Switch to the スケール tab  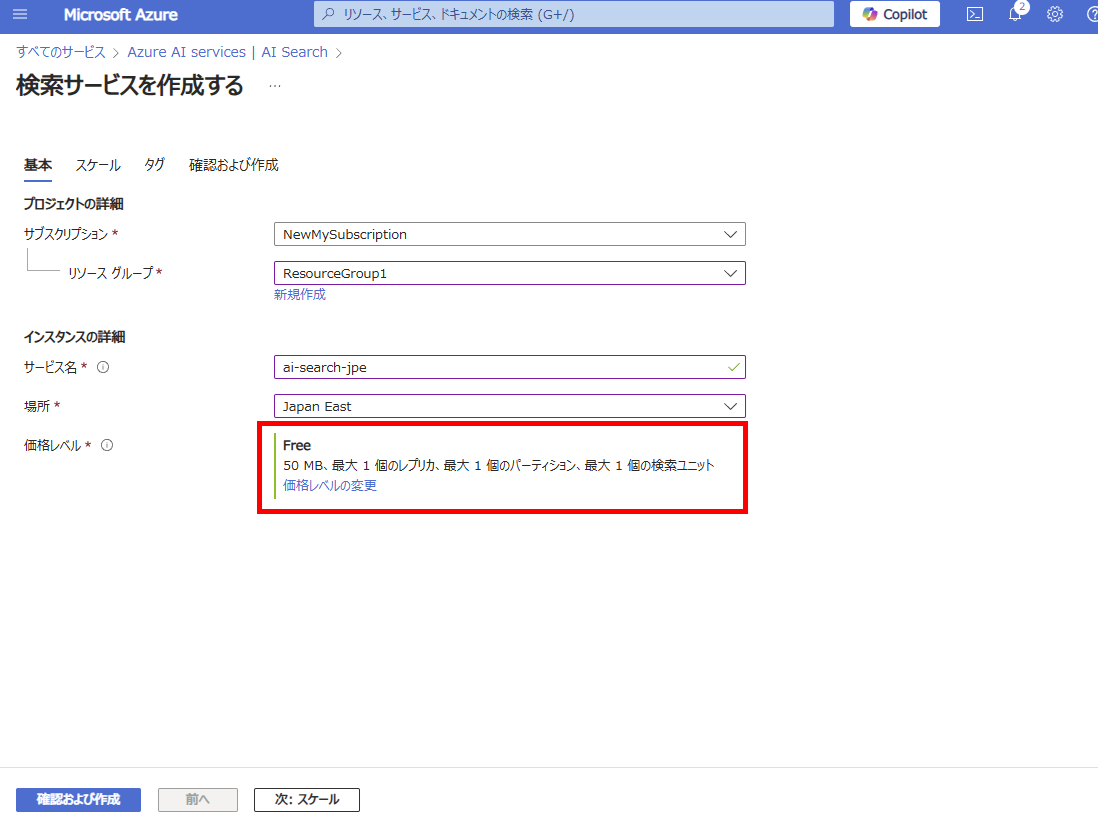pos(98,165)
